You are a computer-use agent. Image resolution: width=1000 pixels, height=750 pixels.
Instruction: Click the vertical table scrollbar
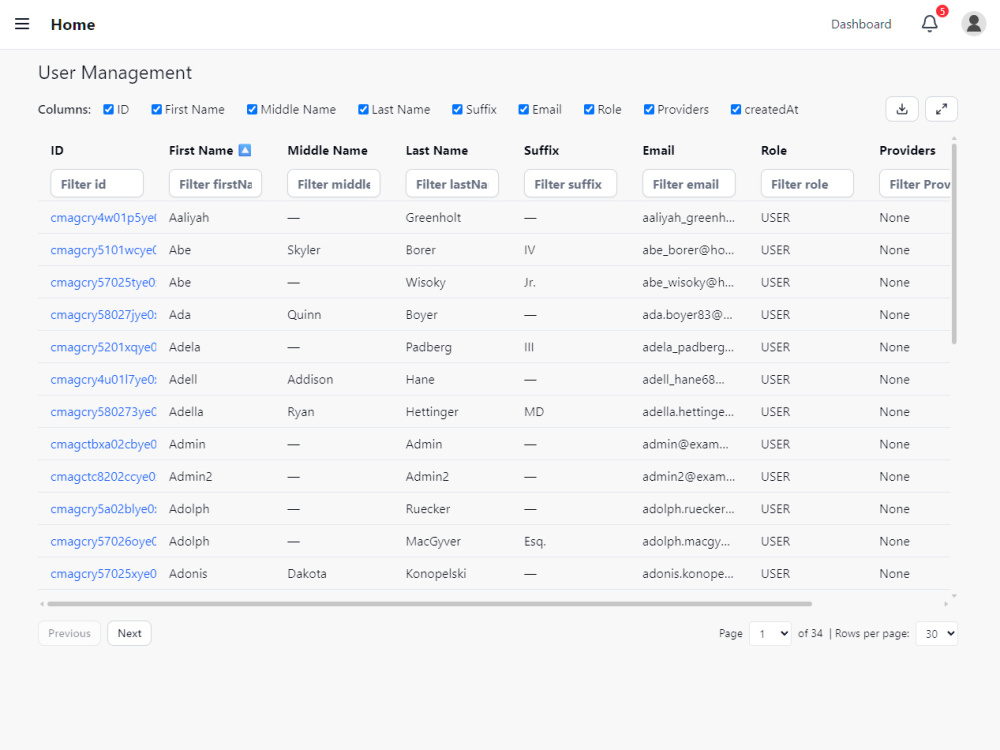[954, 244]
